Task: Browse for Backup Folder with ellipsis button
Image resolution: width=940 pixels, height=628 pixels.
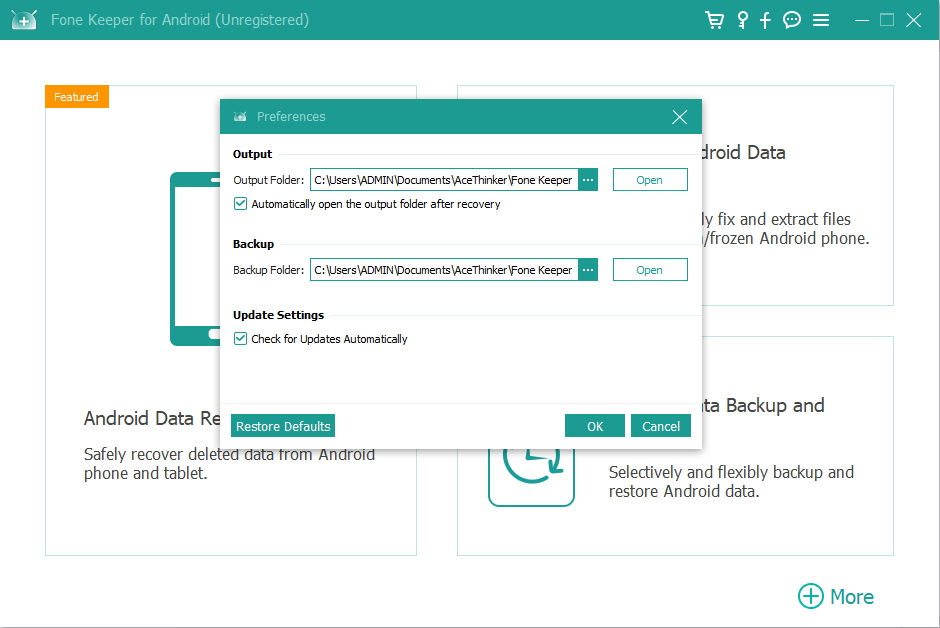Action: 588,270
